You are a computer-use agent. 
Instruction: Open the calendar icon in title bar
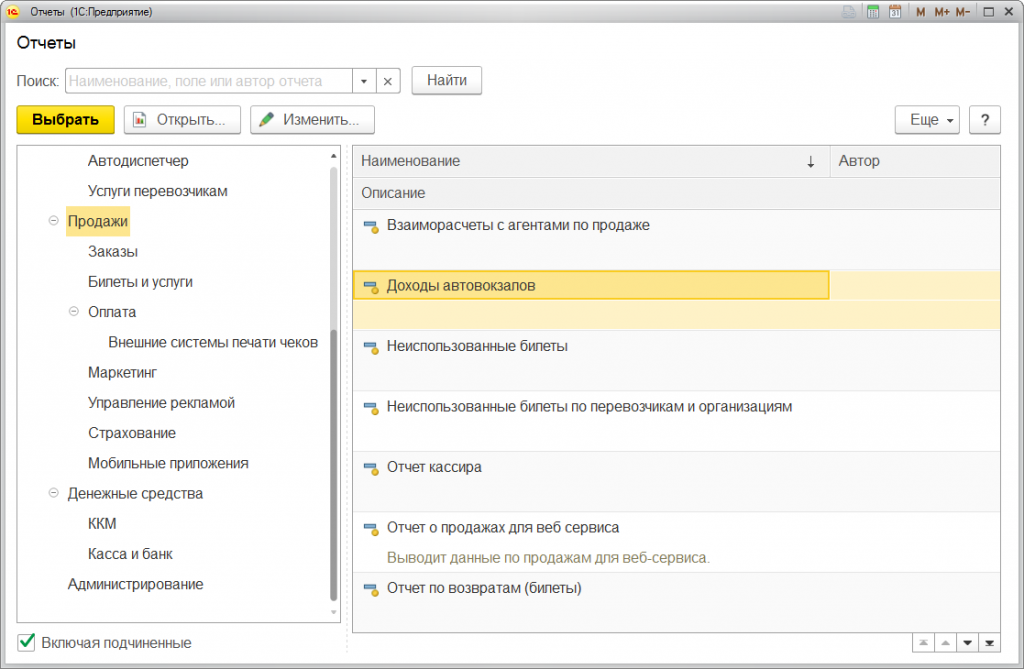tap(895, 12)
